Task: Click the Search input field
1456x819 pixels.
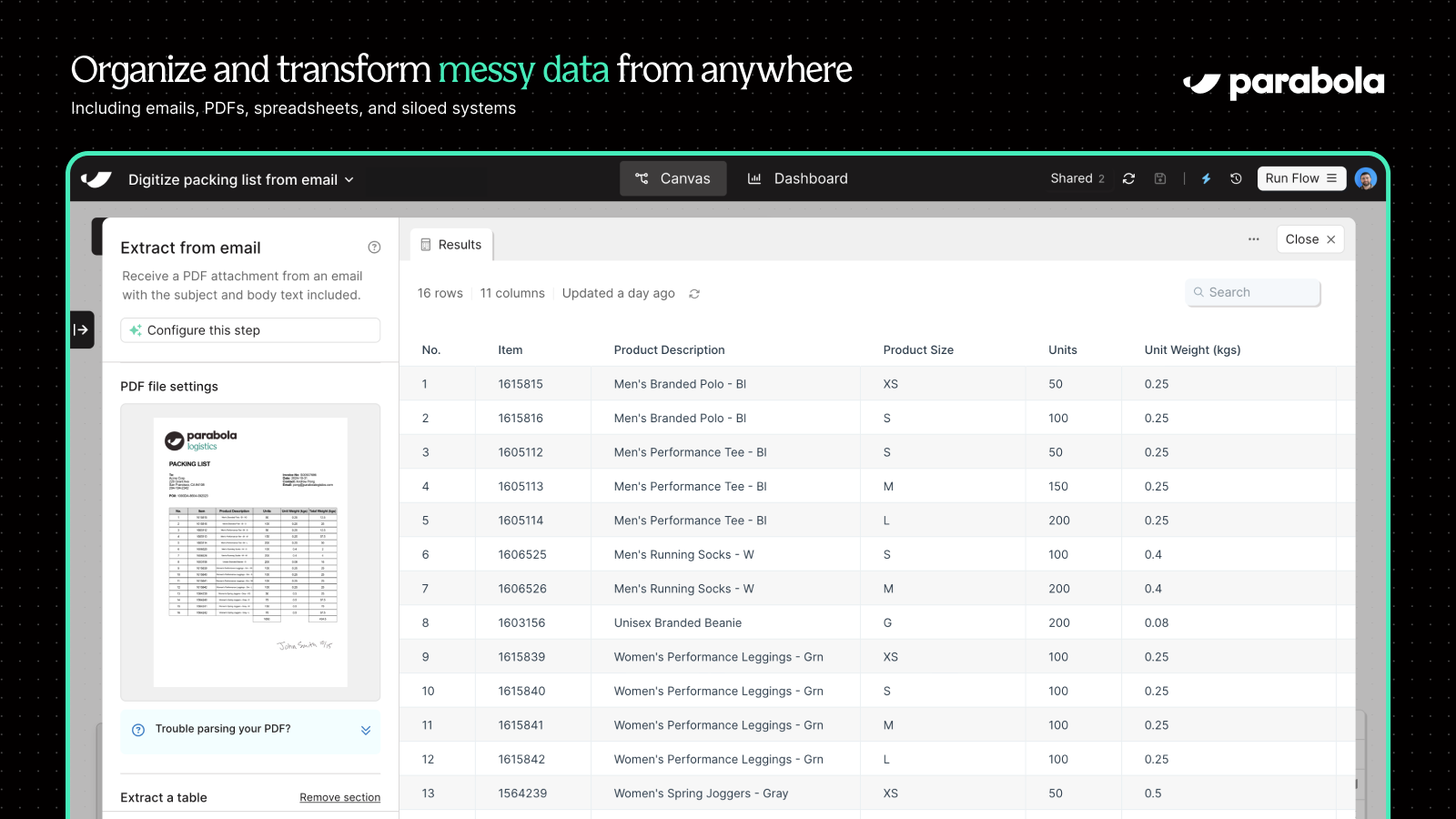Action: point(1253,292)
